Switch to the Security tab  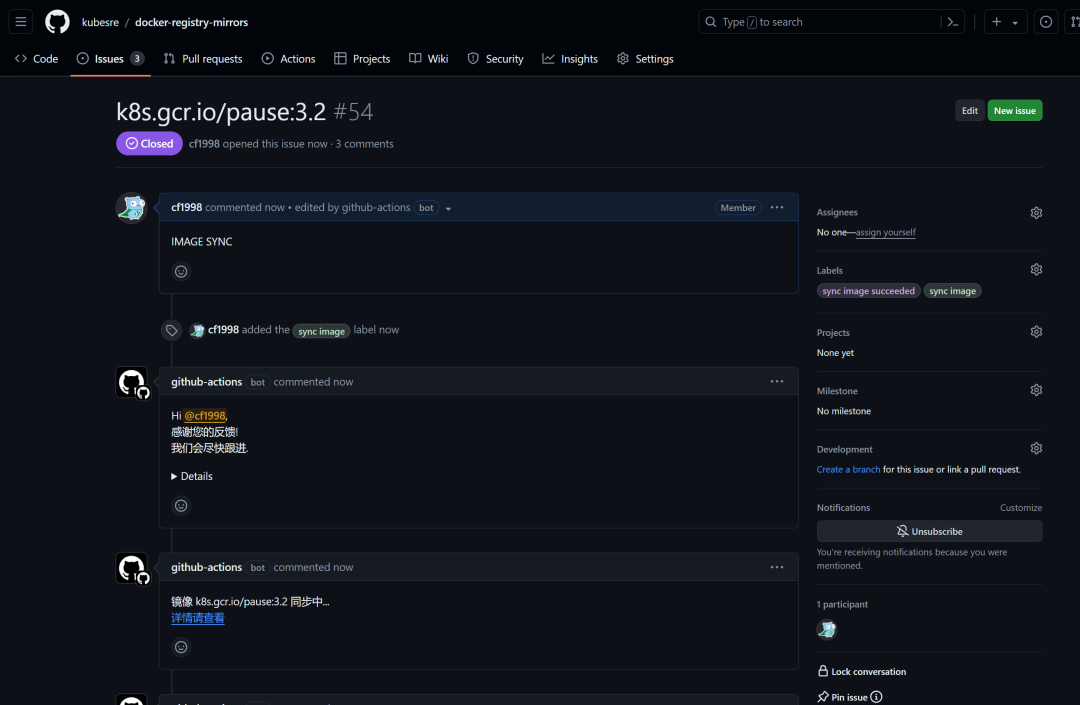click(x=495, y=59)
